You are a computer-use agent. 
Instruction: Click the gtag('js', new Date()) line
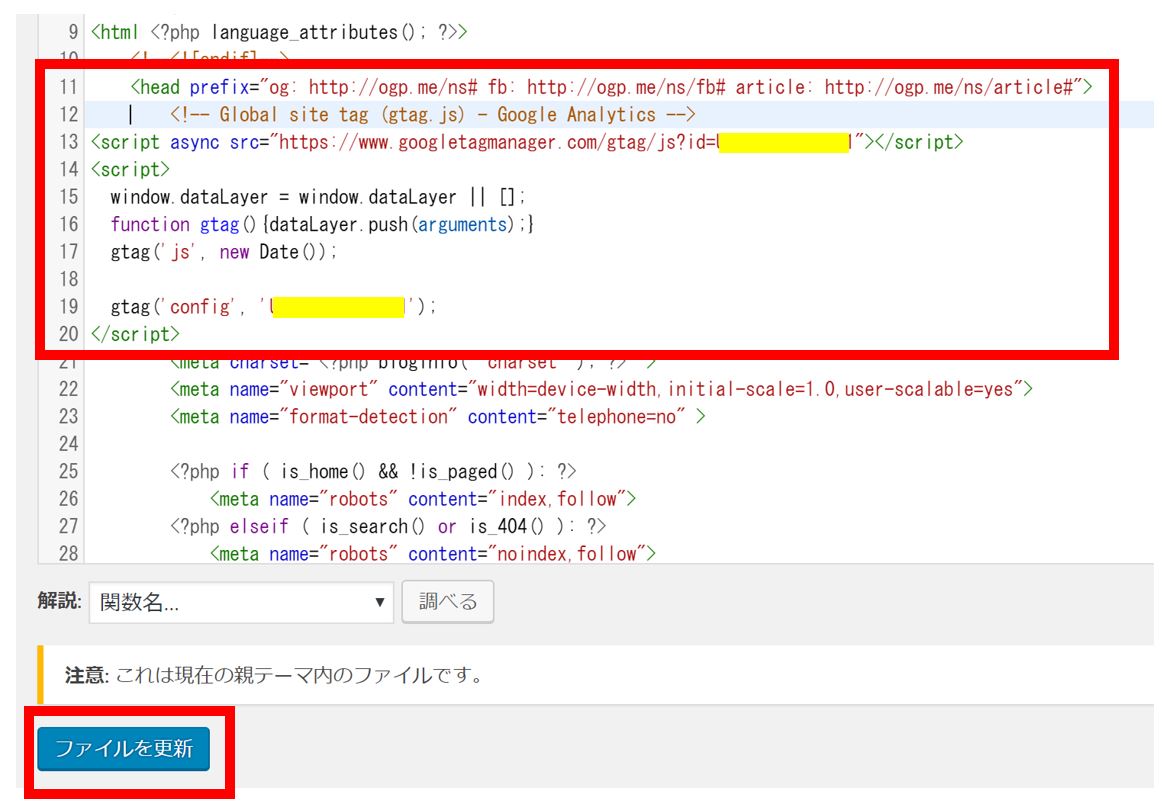(224, 252)
